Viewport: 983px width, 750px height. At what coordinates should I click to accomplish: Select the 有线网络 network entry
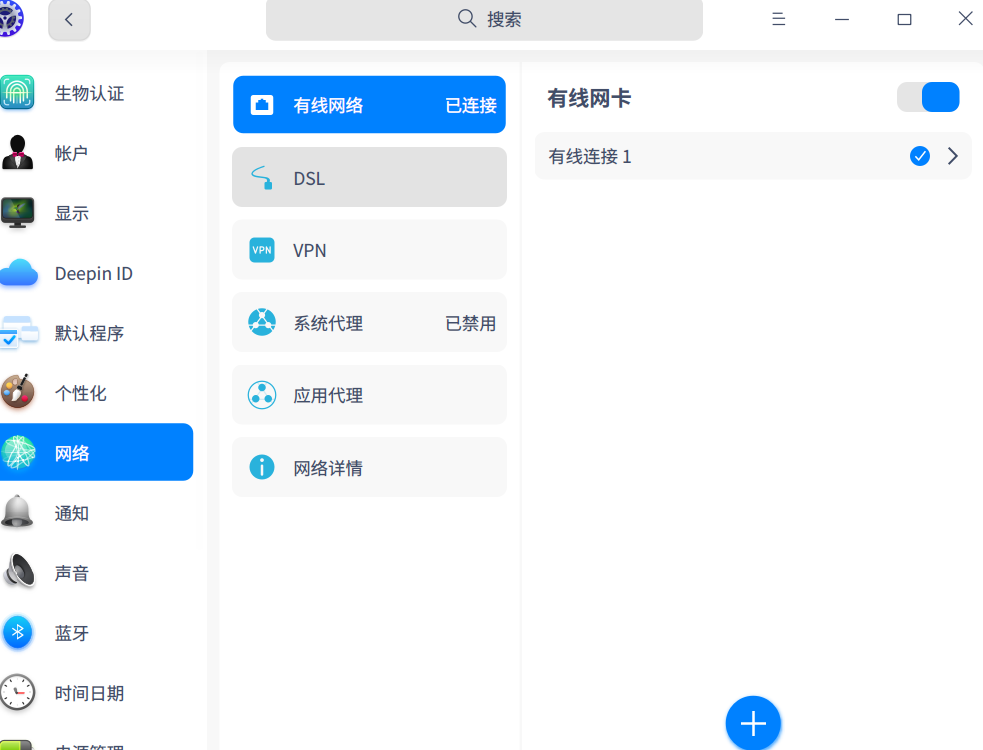[x=369, y=105]
